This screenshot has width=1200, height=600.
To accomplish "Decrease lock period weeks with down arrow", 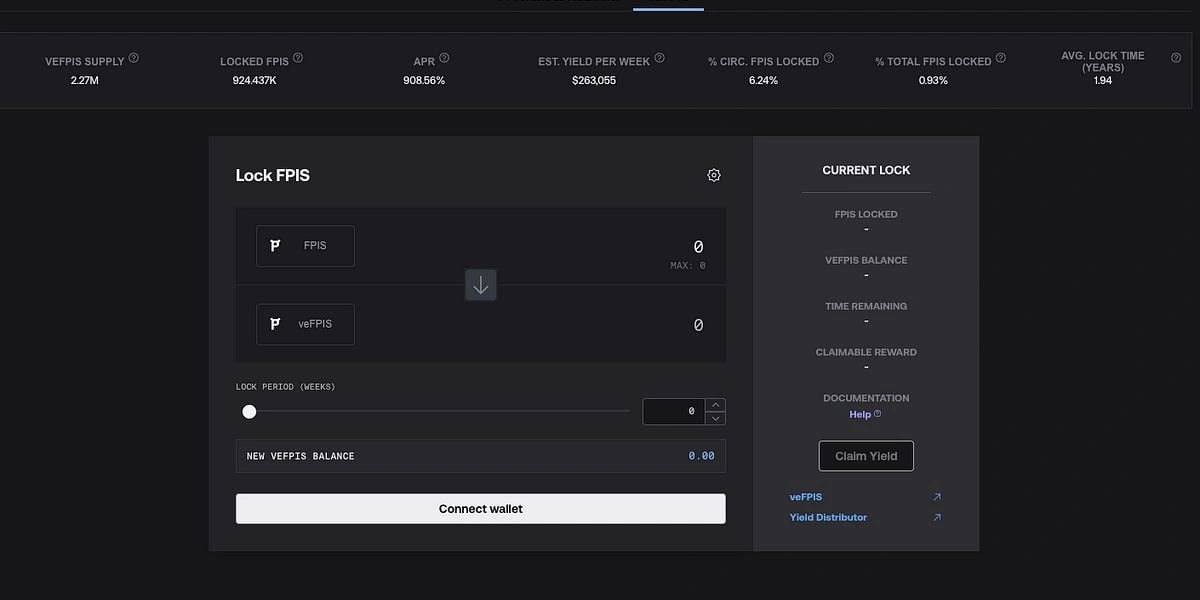I will [715, 418].
